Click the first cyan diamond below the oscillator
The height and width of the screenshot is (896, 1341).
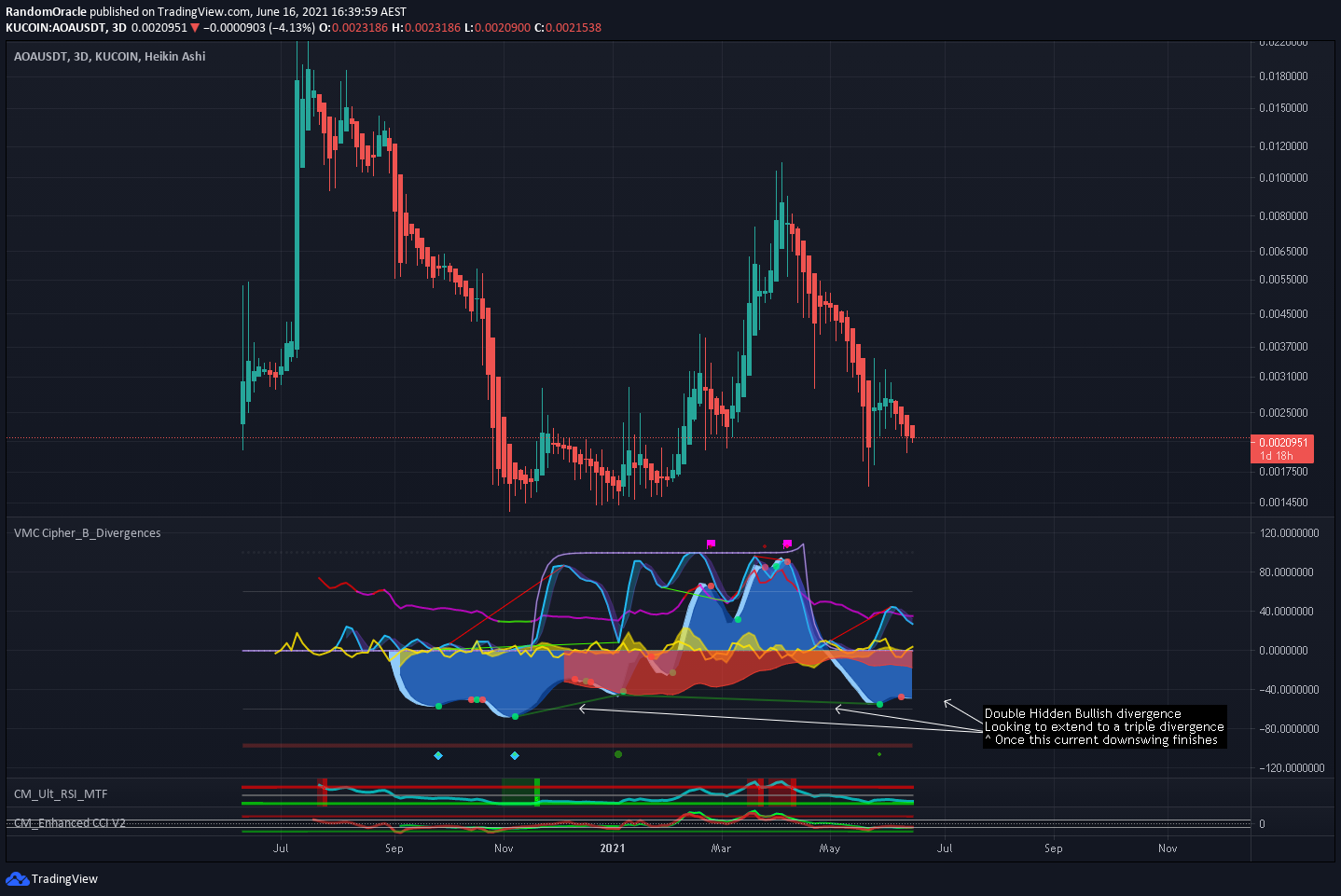click(x=438, y=755)
